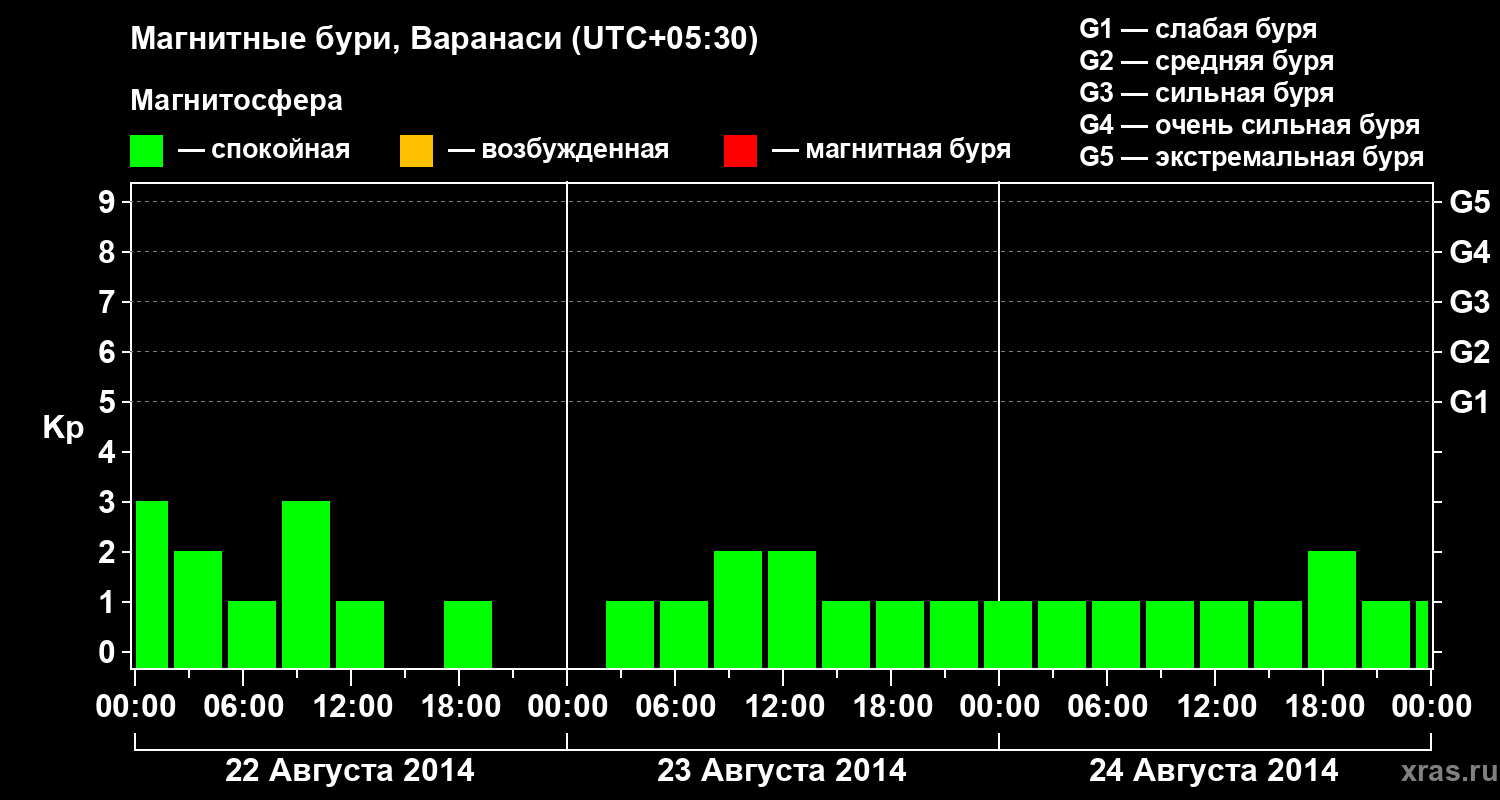Click the '00:00' label starting 24 August
The height and width of the screenshot is (800, 1500).
coord(999,707)
